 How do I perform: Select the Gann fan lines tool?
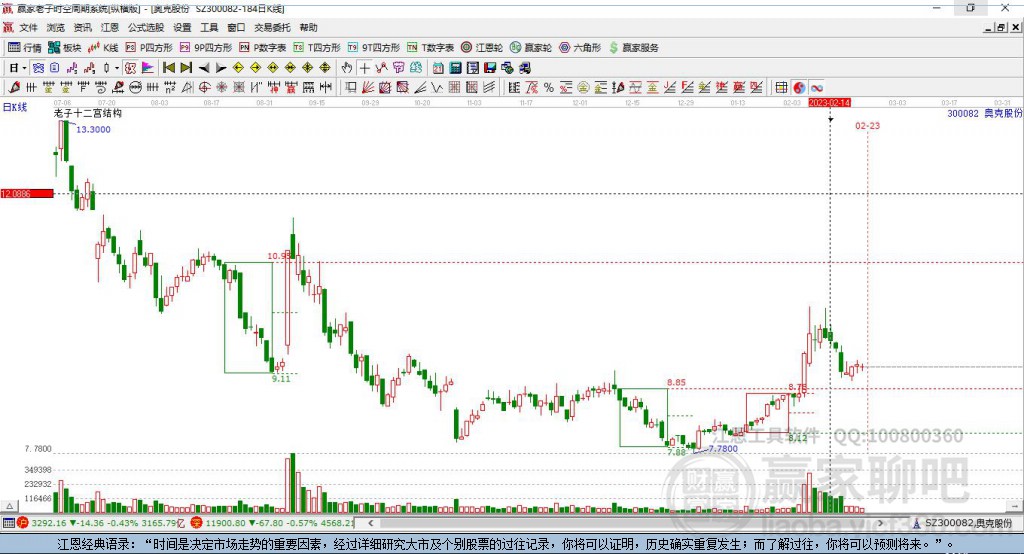pos(368,87)
